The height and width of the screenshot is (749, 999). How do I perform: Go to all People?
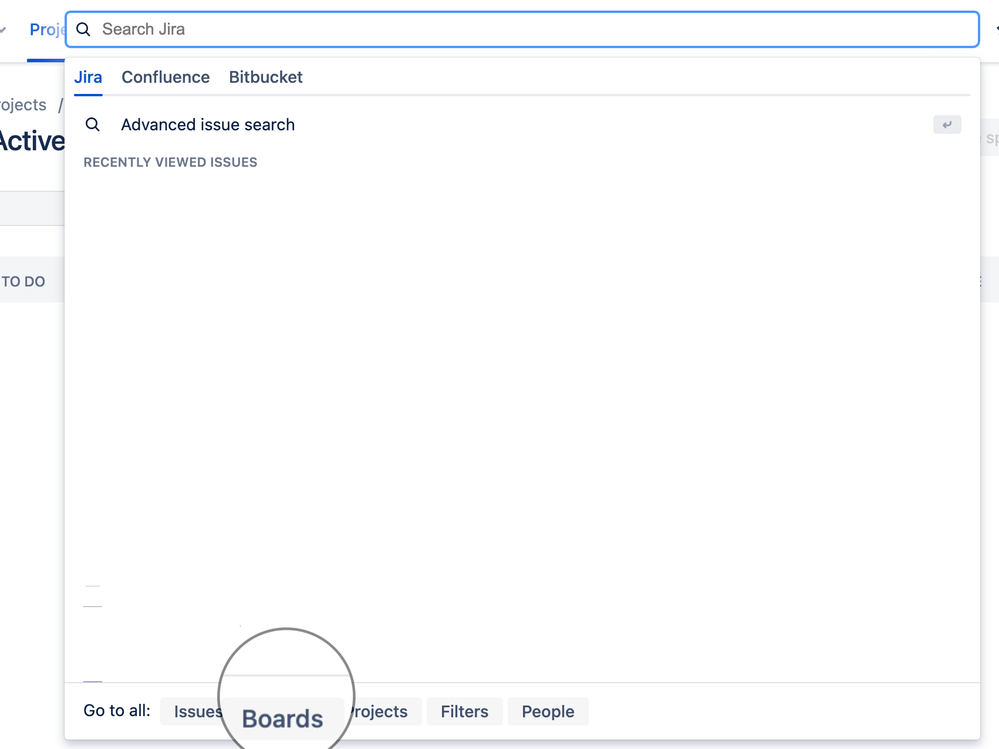(x=548, y=711)
